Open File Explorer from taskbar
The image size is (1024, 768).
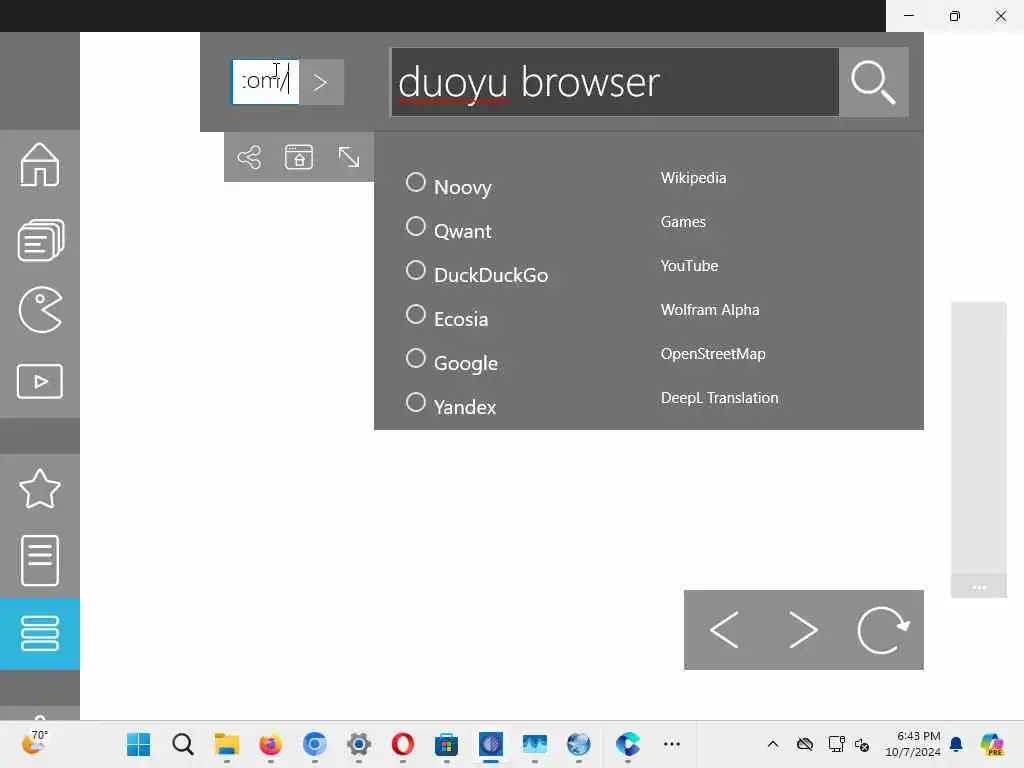[x=227, y=744]
